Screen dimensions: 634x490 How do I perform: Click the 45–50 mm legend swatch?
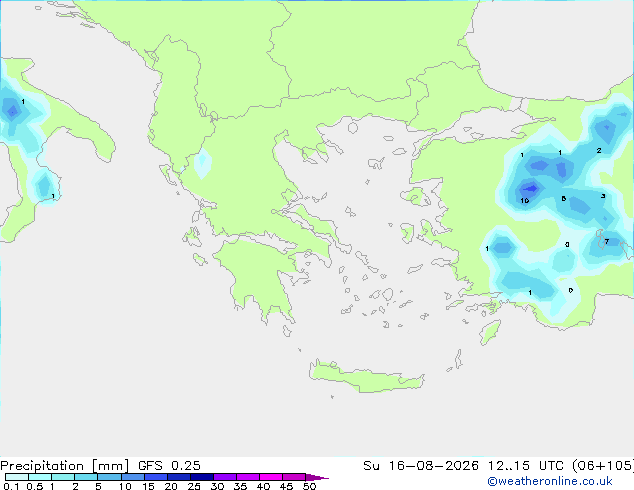pyautogui.click(x=294, y=477)
